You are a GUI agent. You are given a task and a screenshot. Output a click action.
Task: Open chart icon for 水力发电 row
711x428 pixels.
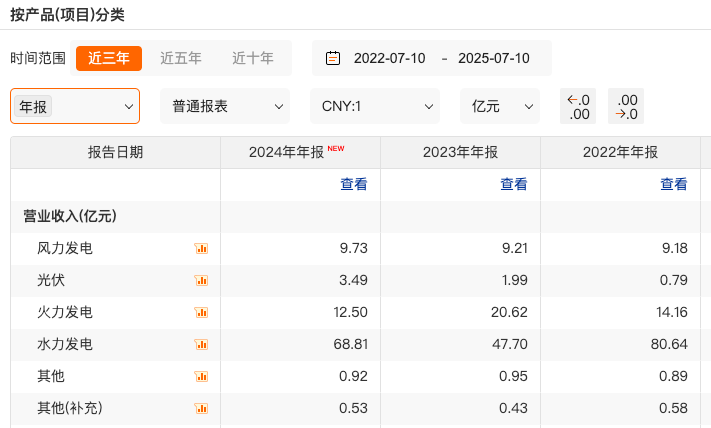tap(201, 345)
